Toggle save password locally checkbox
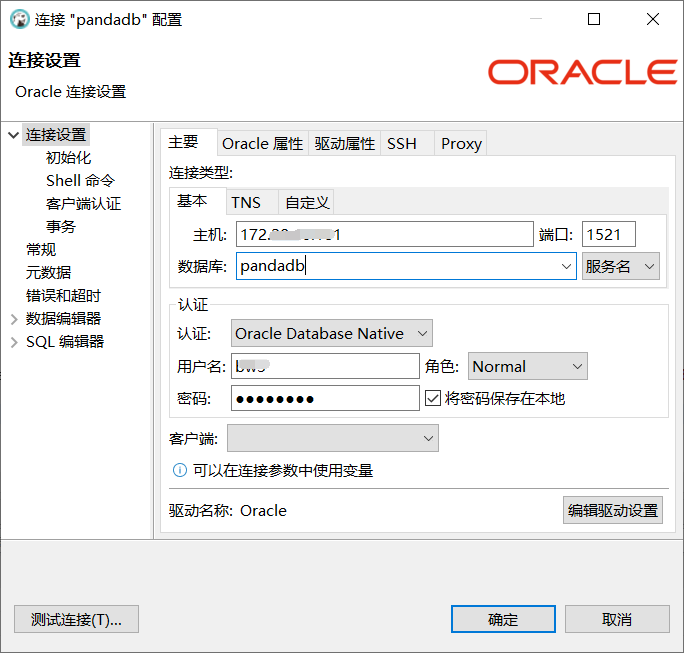The image size is (684, 653). pyautogui.click(x=433, y=398)
